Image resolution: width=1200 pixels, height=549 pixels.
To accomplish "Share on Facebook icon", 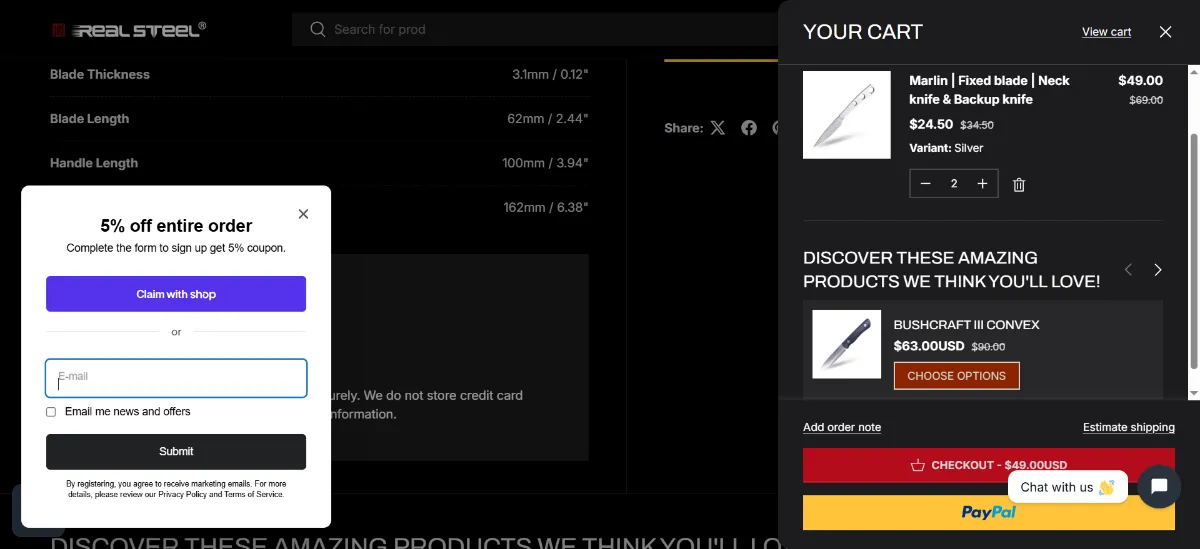I will point(749,128).
